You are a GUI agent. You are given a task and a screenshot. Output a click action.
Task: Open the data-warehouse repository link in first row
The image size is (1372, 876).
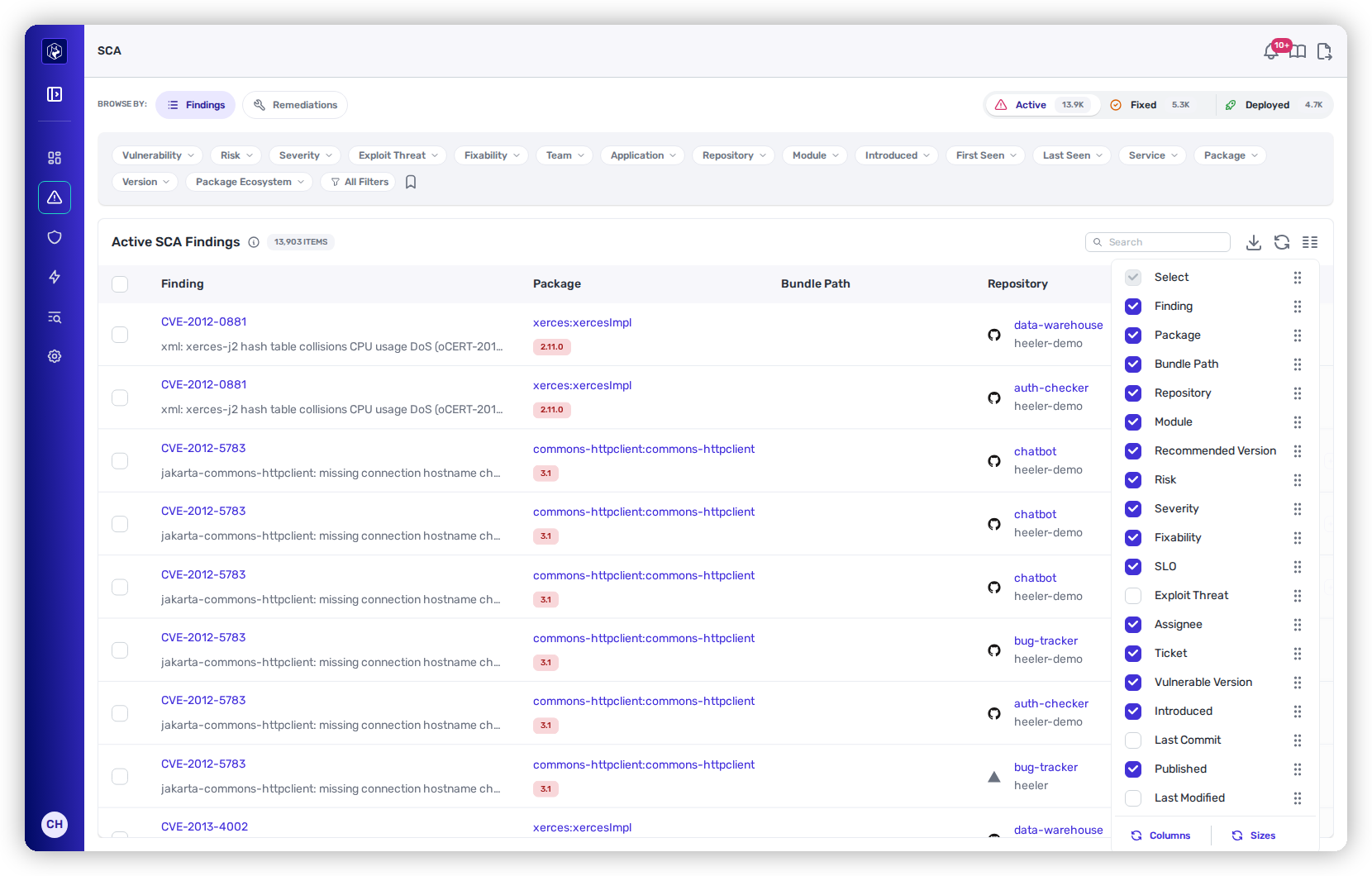click(x=1058, y=325)
